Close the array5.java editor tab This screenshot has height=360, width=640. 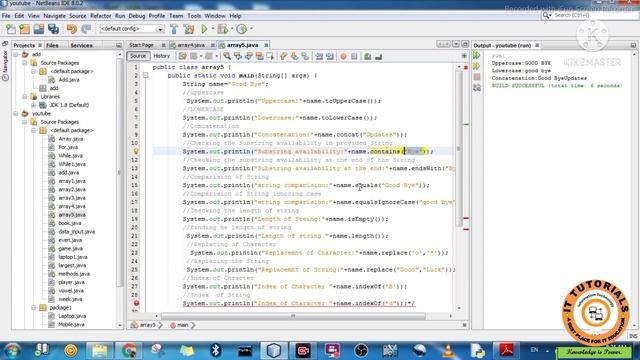(x=266, y=45)
